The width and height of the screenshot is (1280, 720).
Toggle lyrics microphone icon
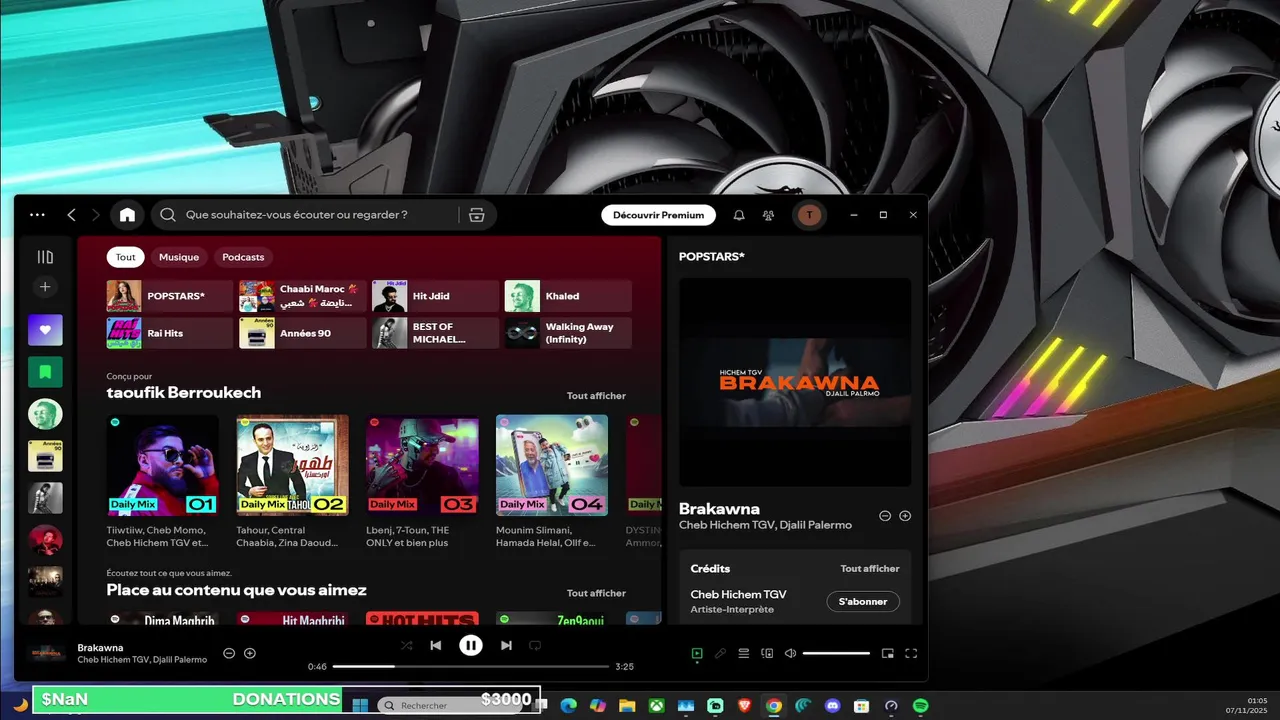(720, 654)
